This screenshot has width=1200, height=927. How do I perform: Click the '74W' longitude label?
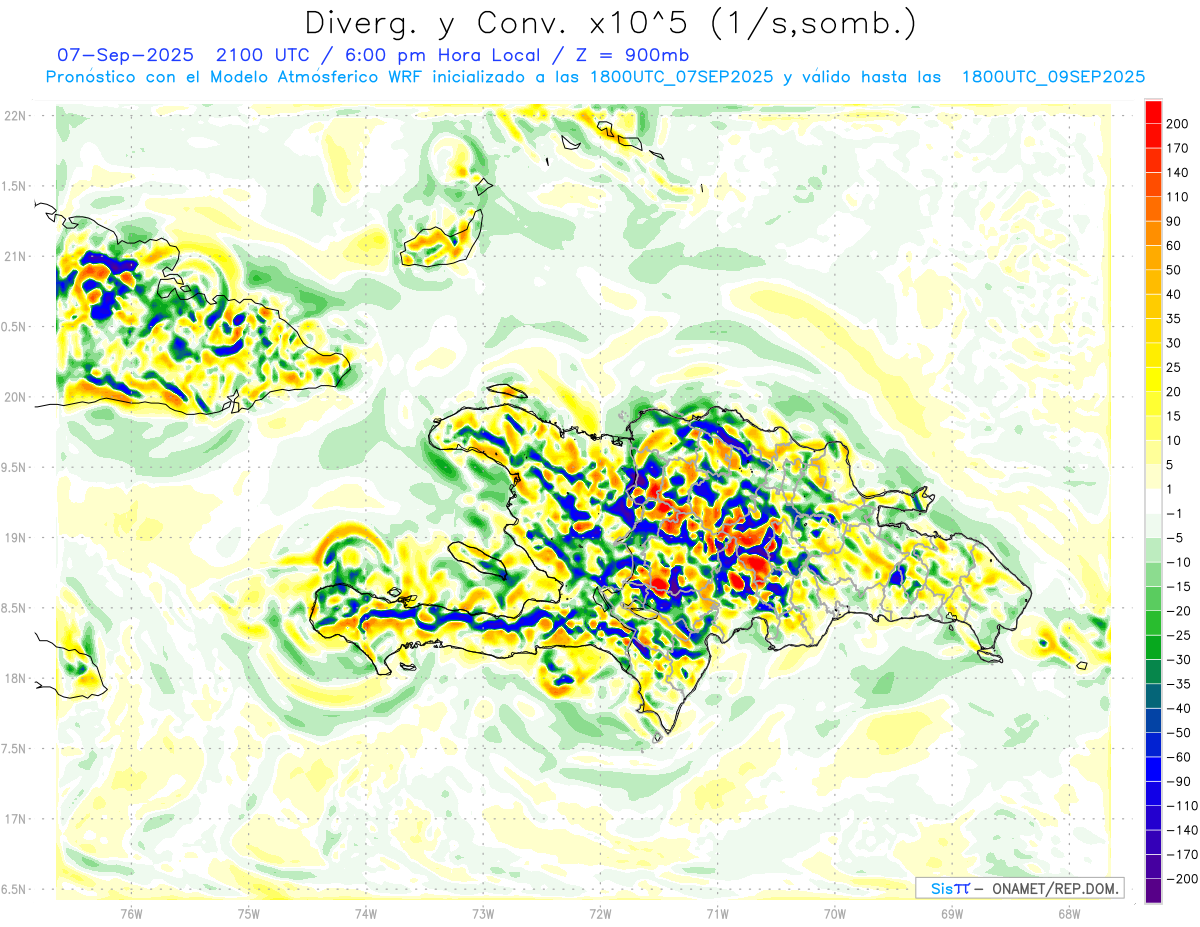[x=366, y=914]
